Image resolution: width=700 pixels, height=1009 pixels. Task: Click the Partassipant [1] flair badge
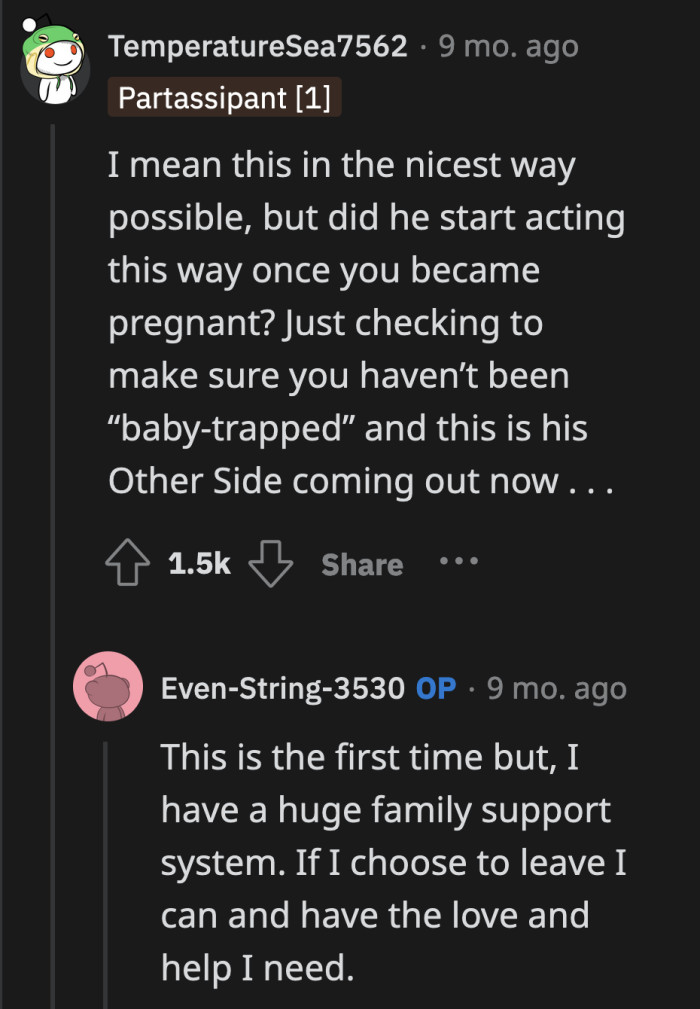point(224,98)
